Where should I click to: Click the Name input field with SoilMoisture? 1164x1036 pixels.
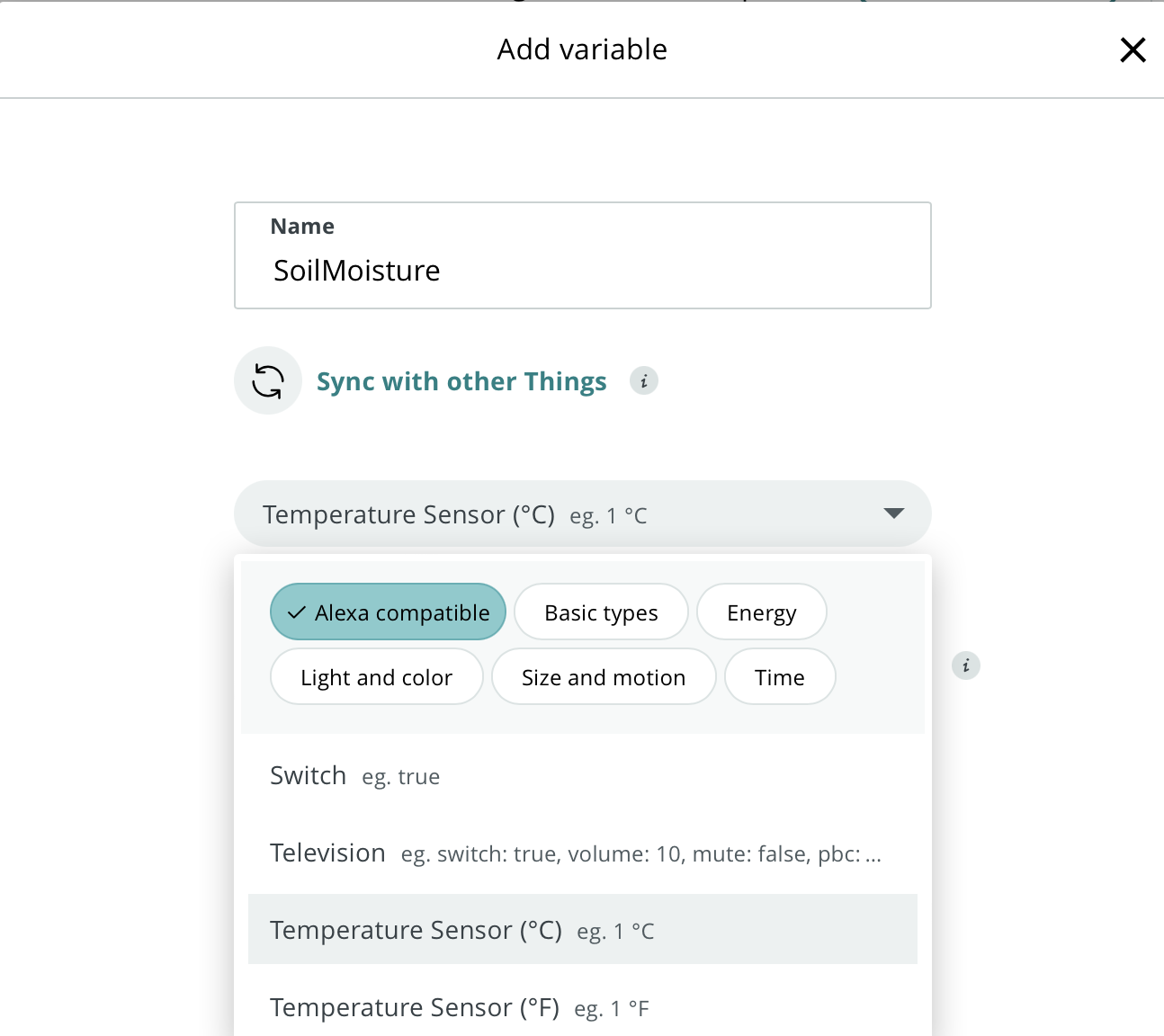click(582, 270)
